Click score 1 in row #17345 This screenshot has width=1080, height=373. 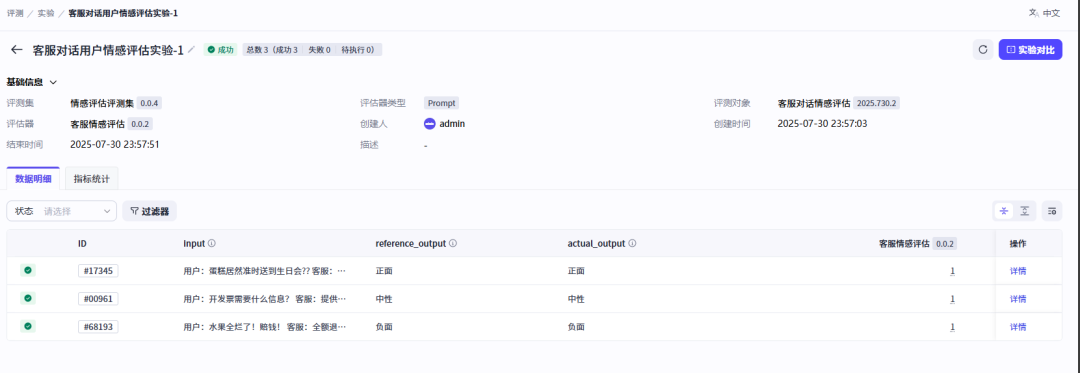click(x=953, y=271)
